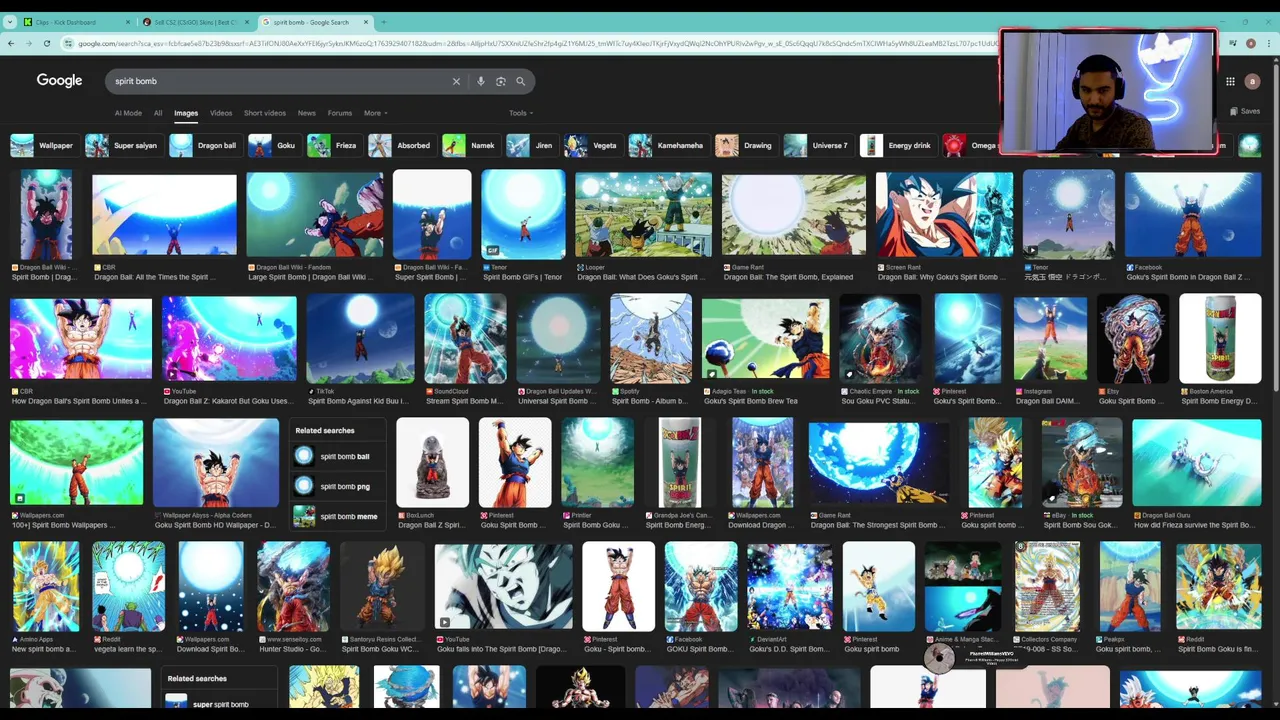The image size is (1280, 720).
Task: Start voice search with microphone icon
Action: [481, 81]
